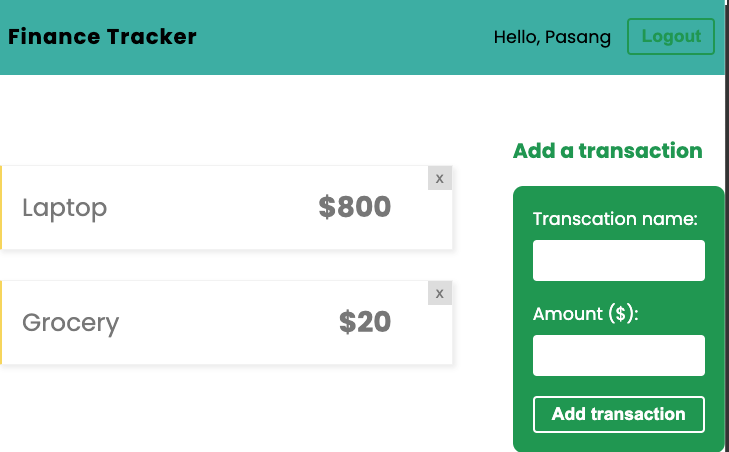Click yellow left edge of Grocery card
This screenshot has width=729, height=452.
pos(1,322)
